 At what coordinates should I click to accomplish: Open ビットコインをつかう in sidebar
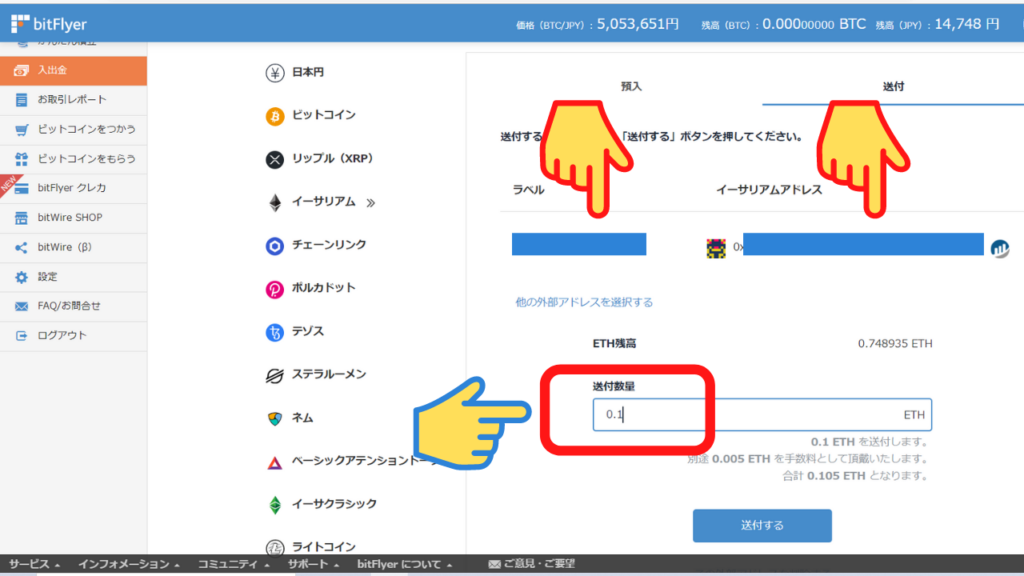(x=73, y=129)
